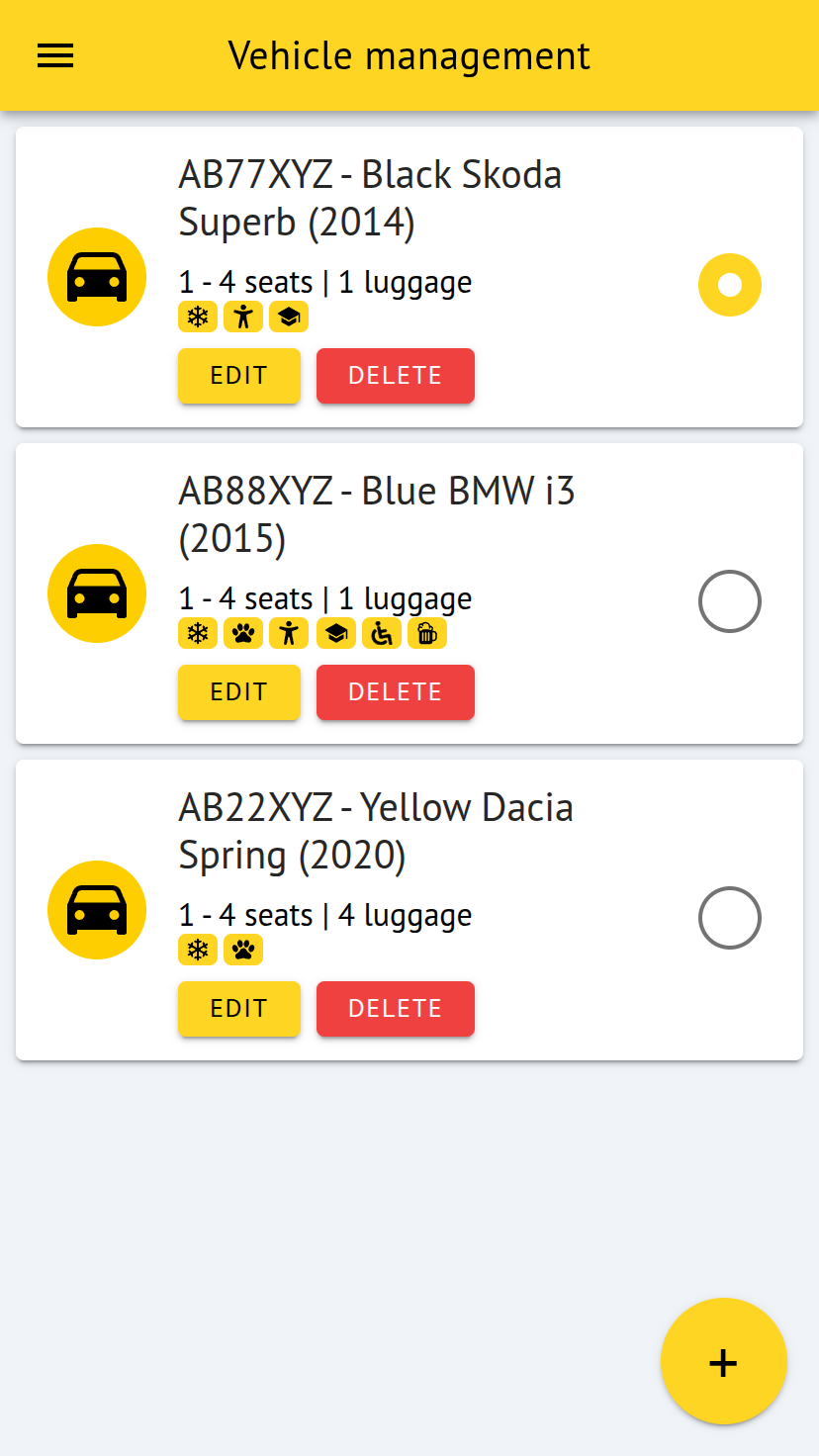The width and height of the screenshot is (819, 1456).
Task: Edit the AB77XYZ Skoda Superb vehicle
Action: click(238, 376)
